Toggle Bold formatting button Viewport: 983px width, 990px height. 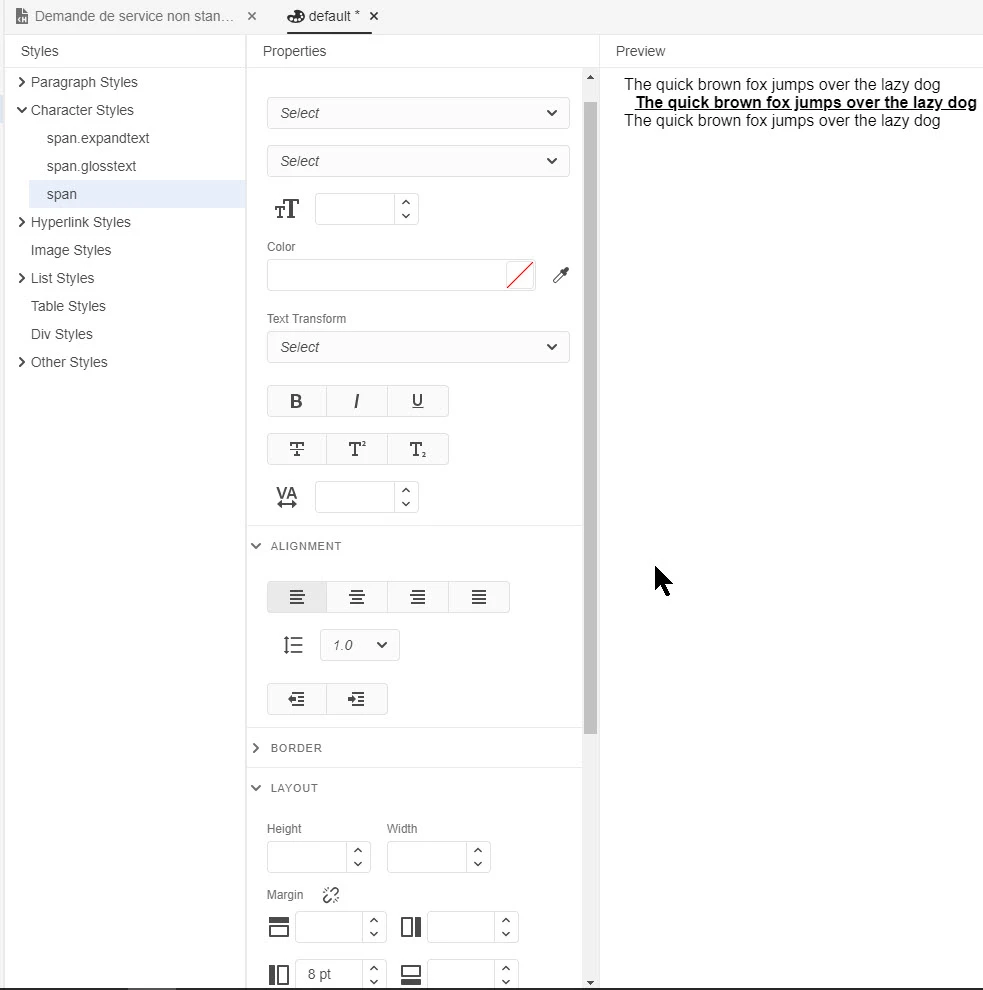pyautogui.click(x=296, y=401)
